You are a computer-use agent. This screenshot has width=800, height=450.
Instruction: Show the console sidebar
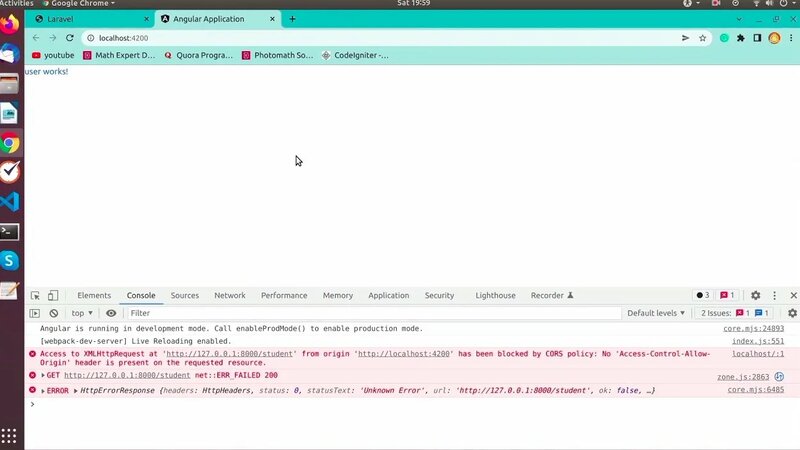35,313
